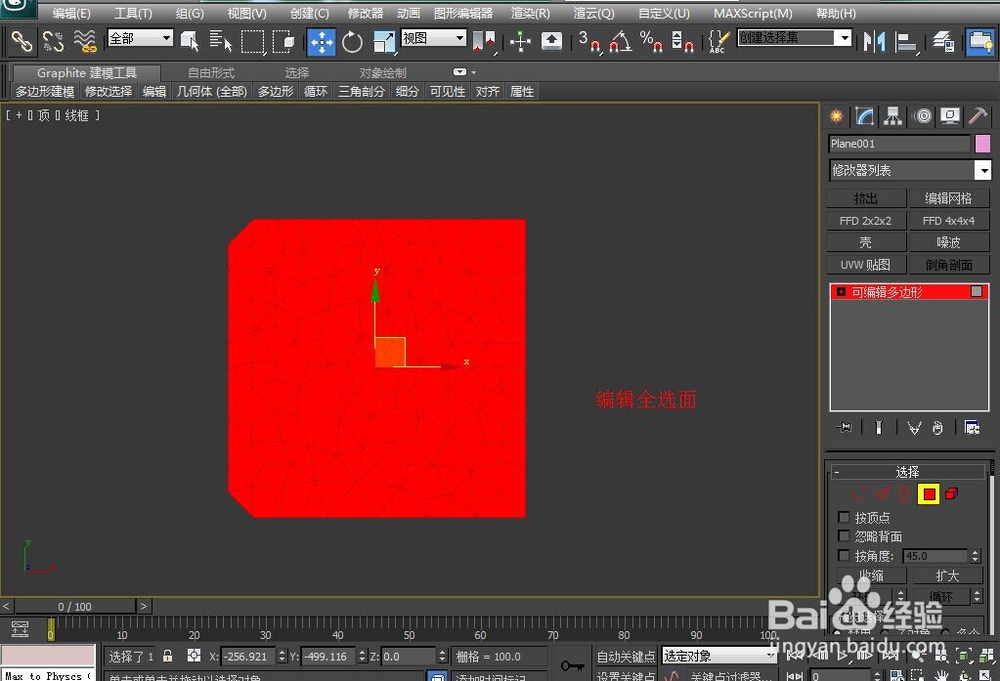Activate the Select Object arrow tool
This screenshot has height=681, width=1000.
189,42
